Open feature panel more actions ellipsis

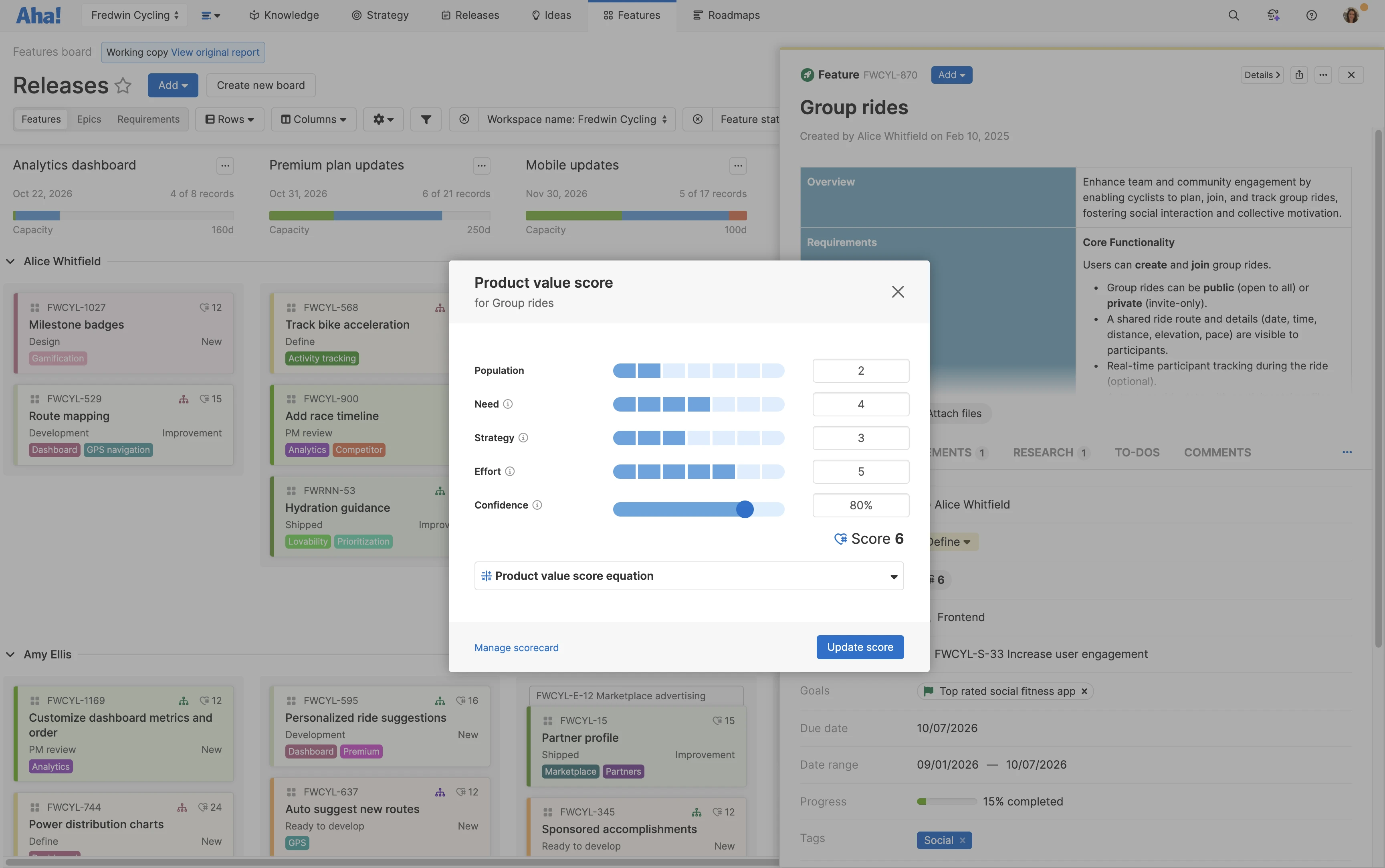(1324, 75)
